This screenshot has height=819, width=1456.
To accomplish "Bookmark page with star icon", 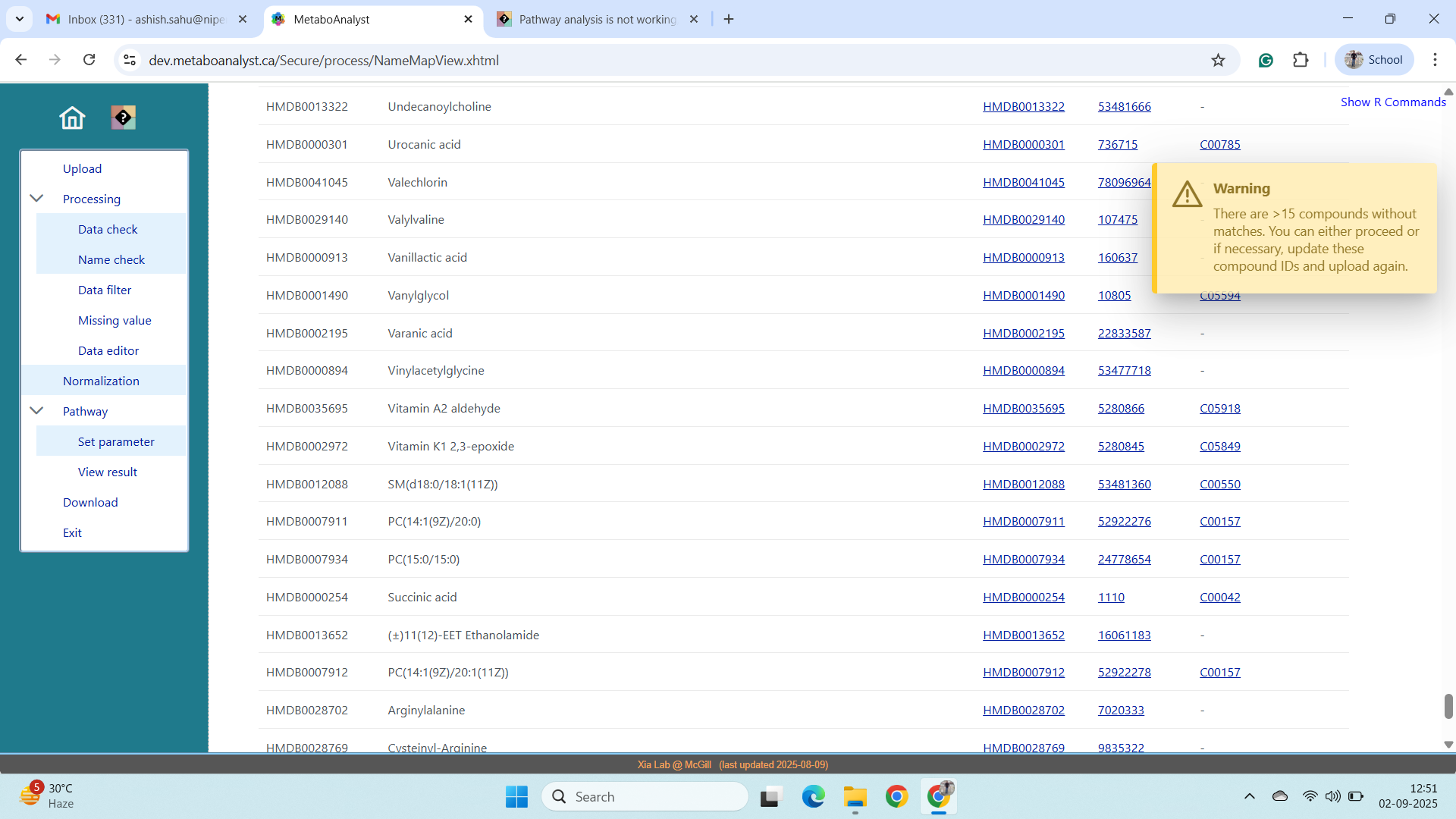I will point(1218,60).
